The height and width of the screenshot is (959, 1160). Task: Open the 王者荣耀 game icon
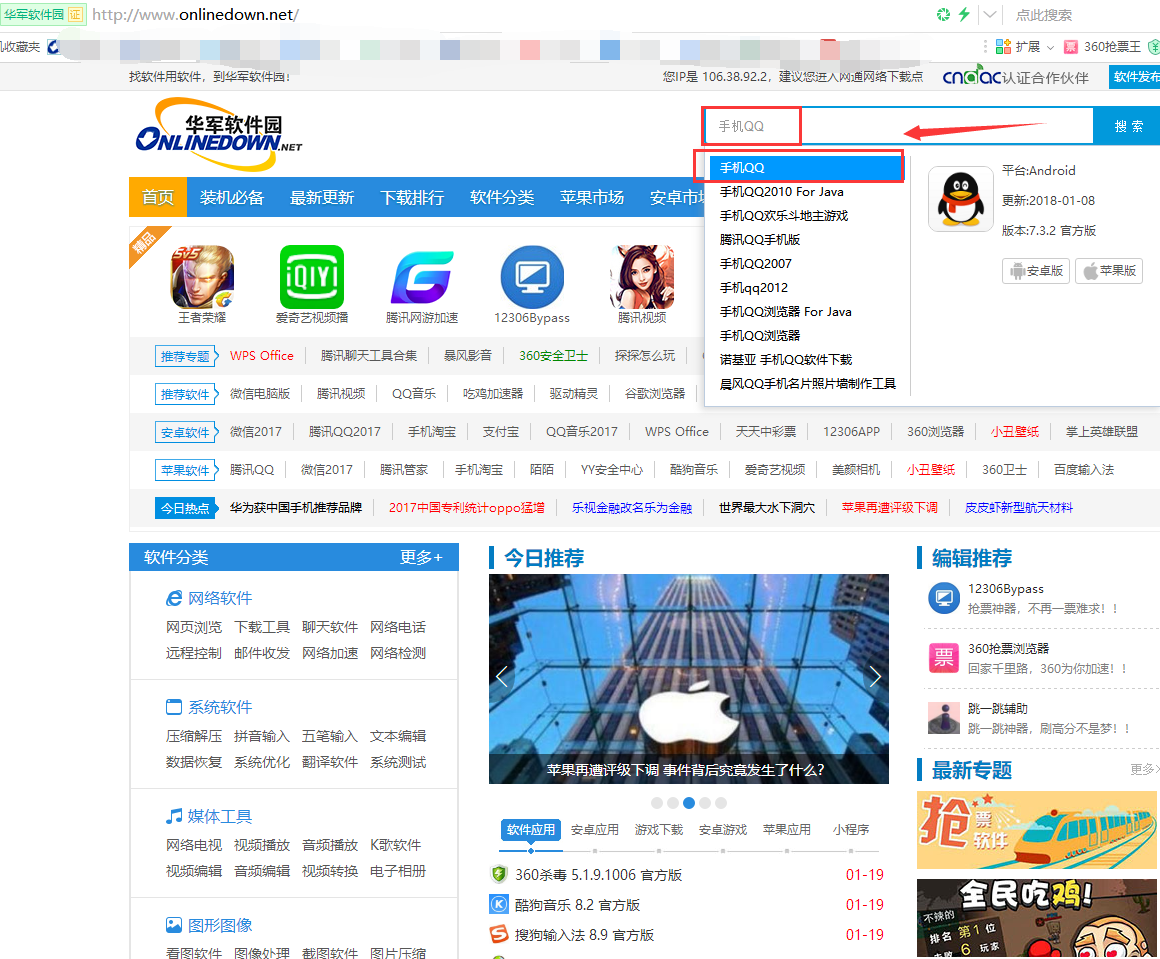(x=203, y=277)
